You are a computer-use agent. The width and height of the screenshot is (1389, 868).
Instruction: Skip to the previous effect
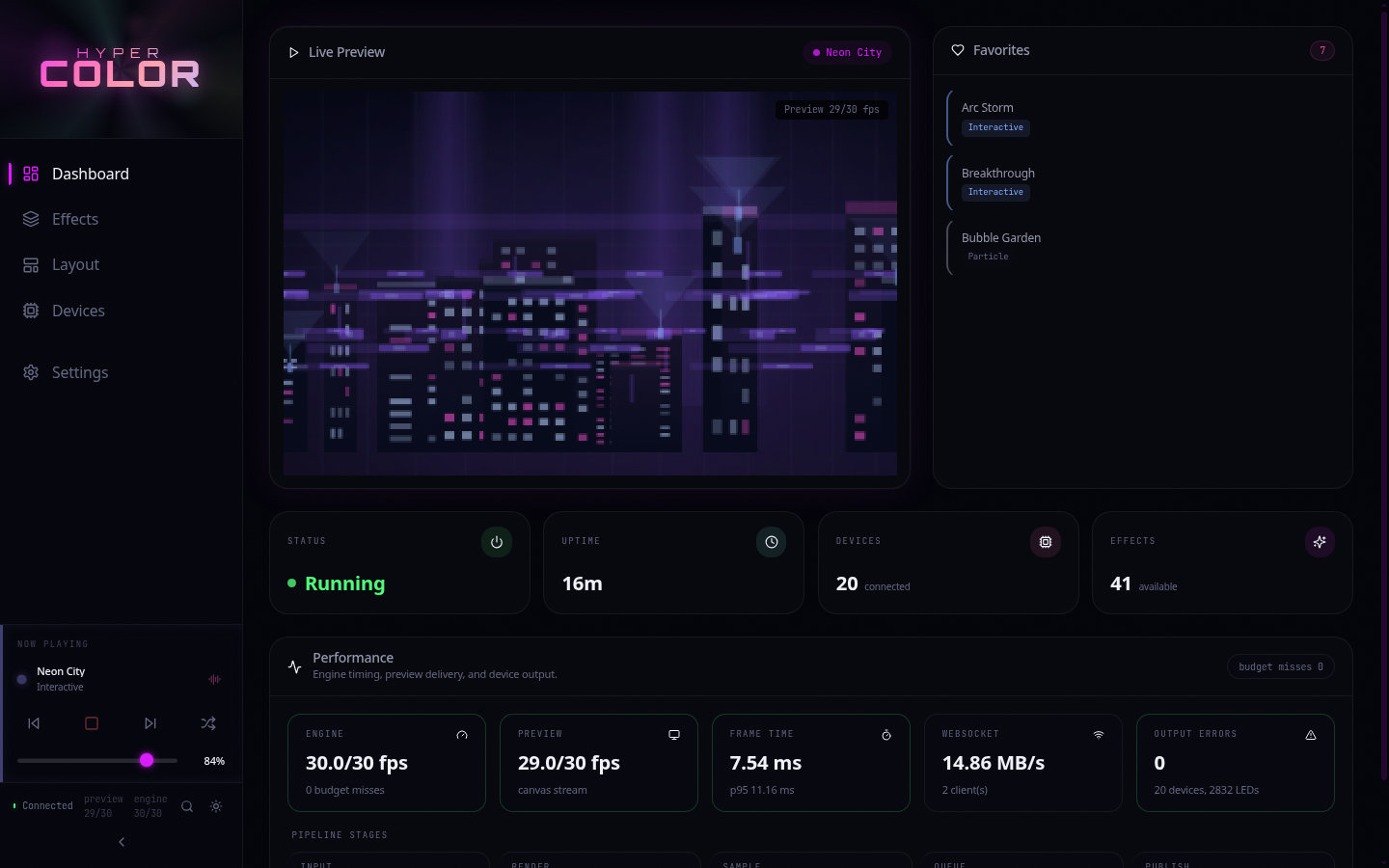pyautogui.click(x=34, y=723)
